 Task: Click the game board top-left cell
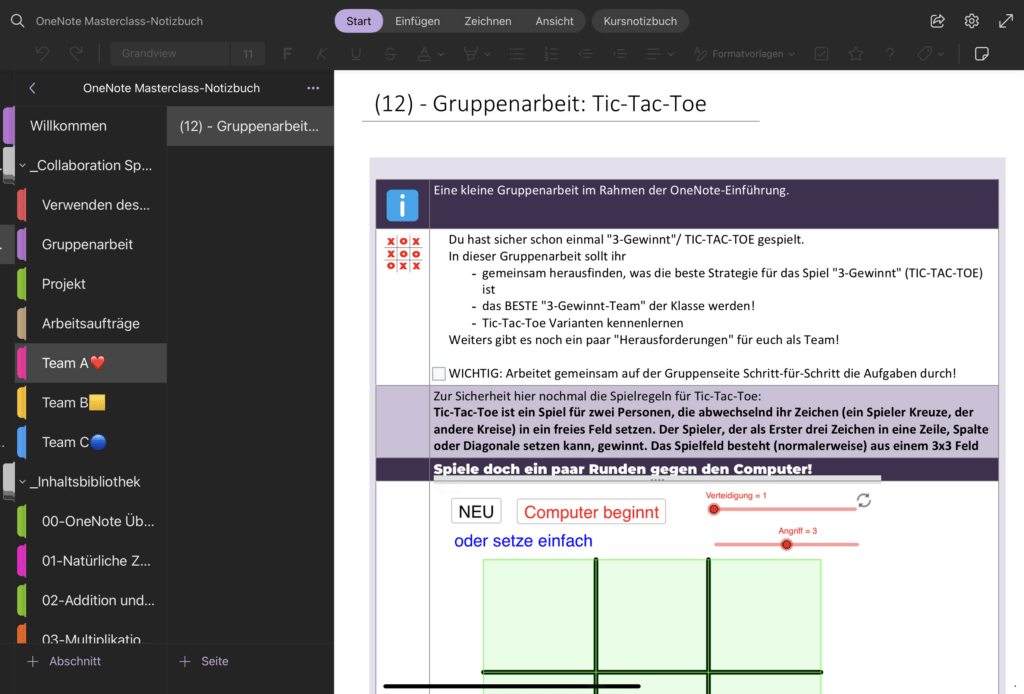[x=539, y=615]
